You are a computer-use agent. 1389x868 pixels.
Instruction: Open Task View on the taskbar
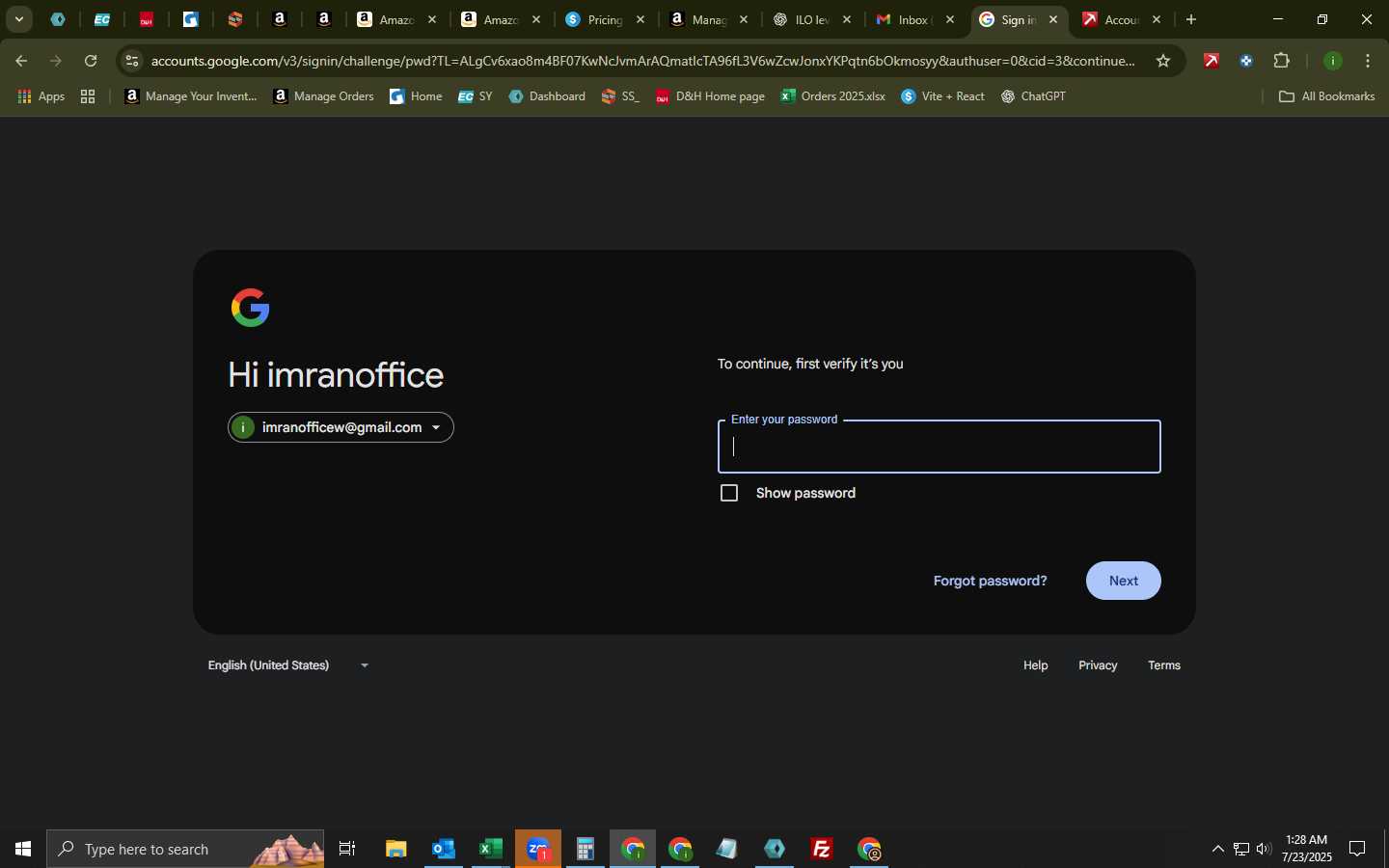[x=347, y=849]
